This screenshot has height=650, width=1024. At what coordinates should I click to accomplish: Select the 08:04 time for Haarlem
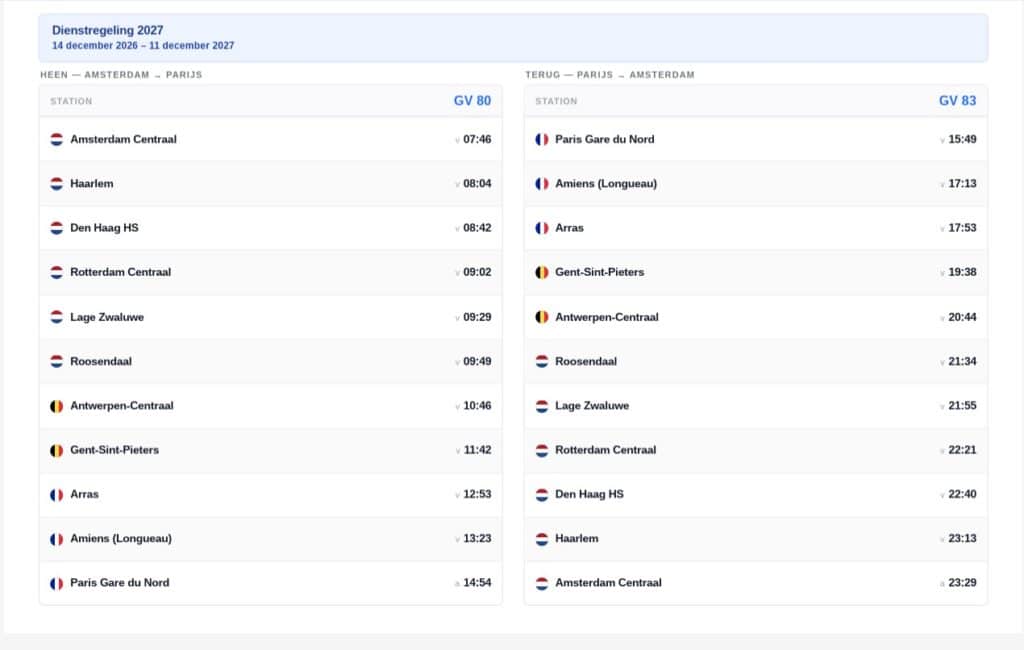click(477, 184)
